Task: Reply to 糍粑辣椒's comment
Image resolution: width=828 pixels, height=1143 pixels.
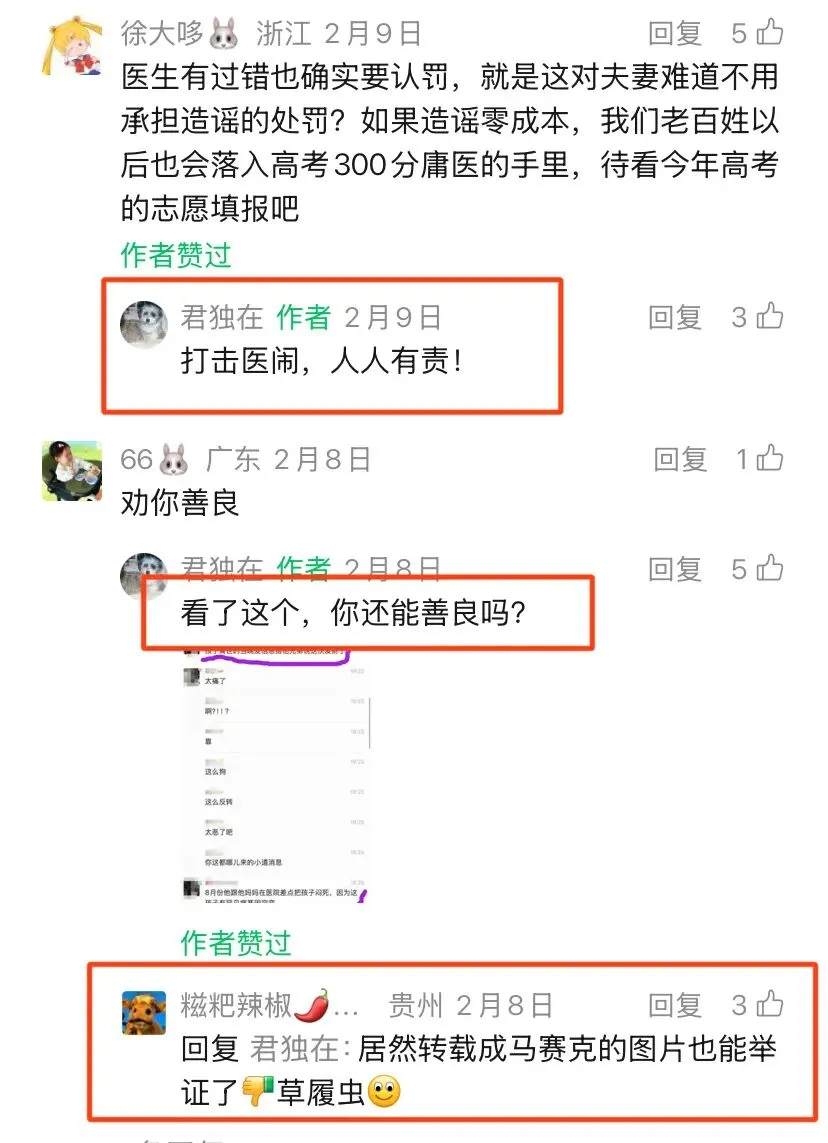Action: (675, 1005)
